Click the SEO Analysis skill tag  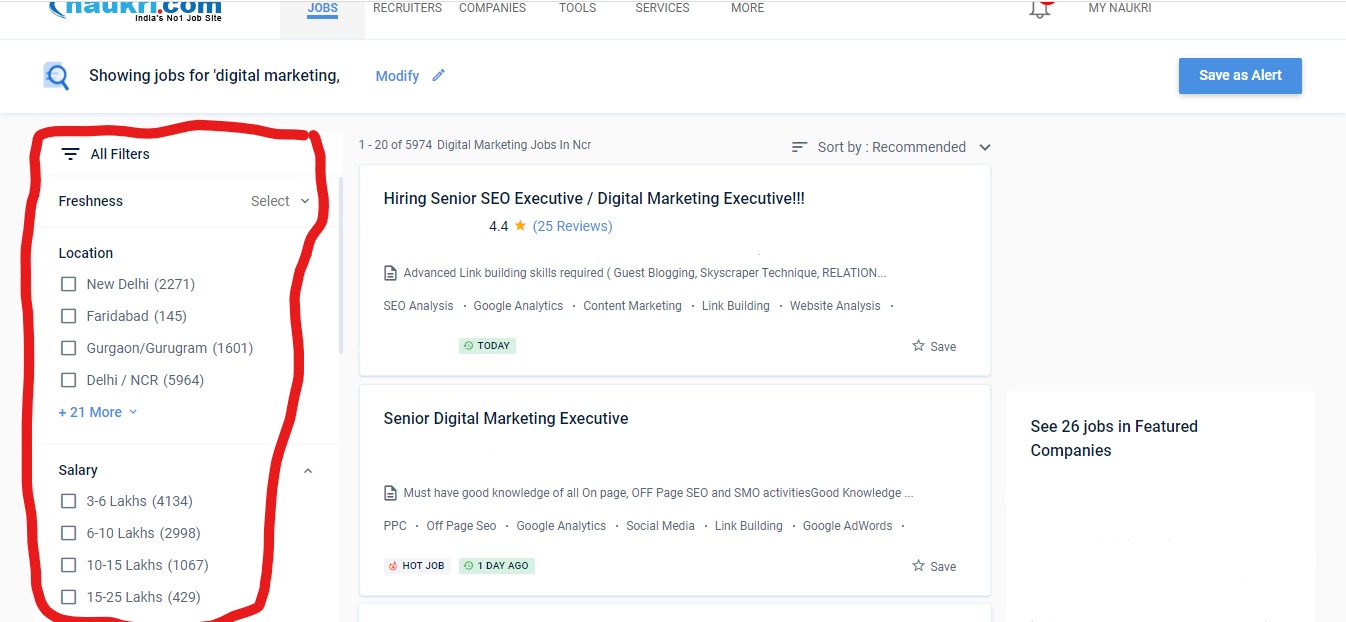(x=418, y=306)
